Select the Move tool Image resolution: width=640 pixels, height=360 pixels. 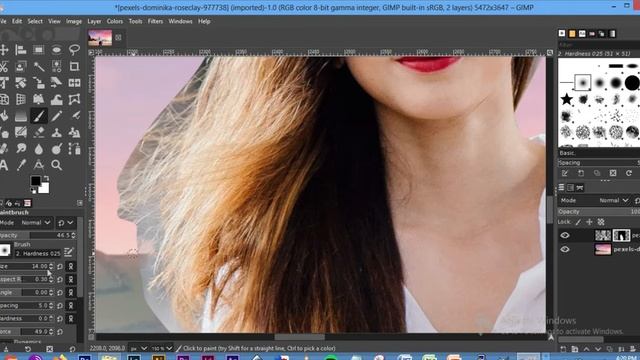pos(4,50)
